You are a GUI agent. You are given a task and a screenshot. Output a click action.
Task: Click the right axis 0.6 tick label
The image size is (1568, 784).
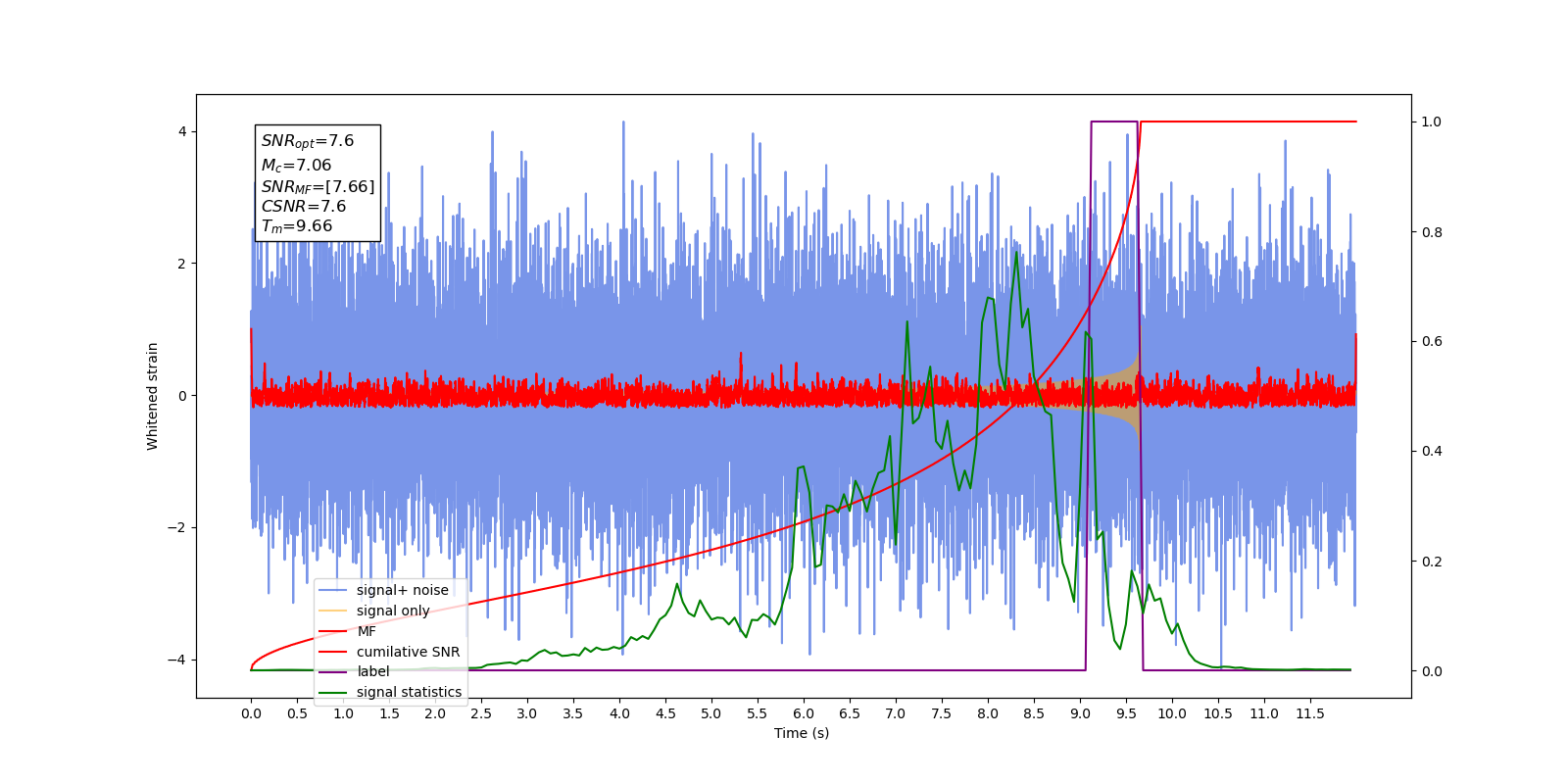(x=1432, y=342)
